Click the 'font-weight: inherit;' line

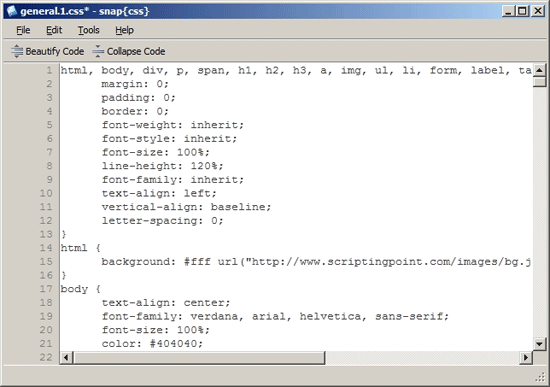click(x=173, y=125)
